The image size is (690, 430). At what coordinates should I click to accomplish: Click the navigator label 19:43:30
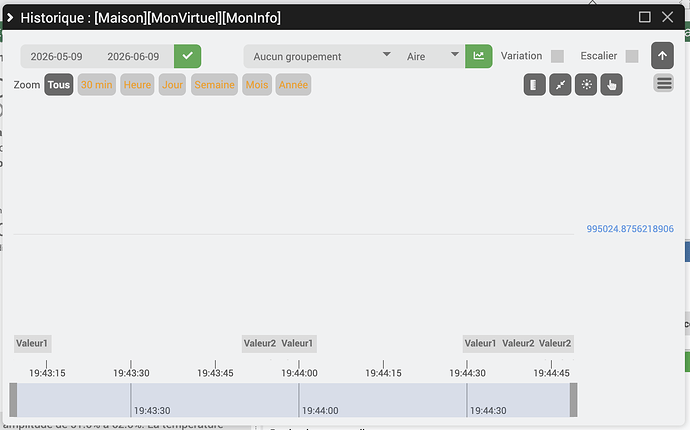tap(152, 411)
